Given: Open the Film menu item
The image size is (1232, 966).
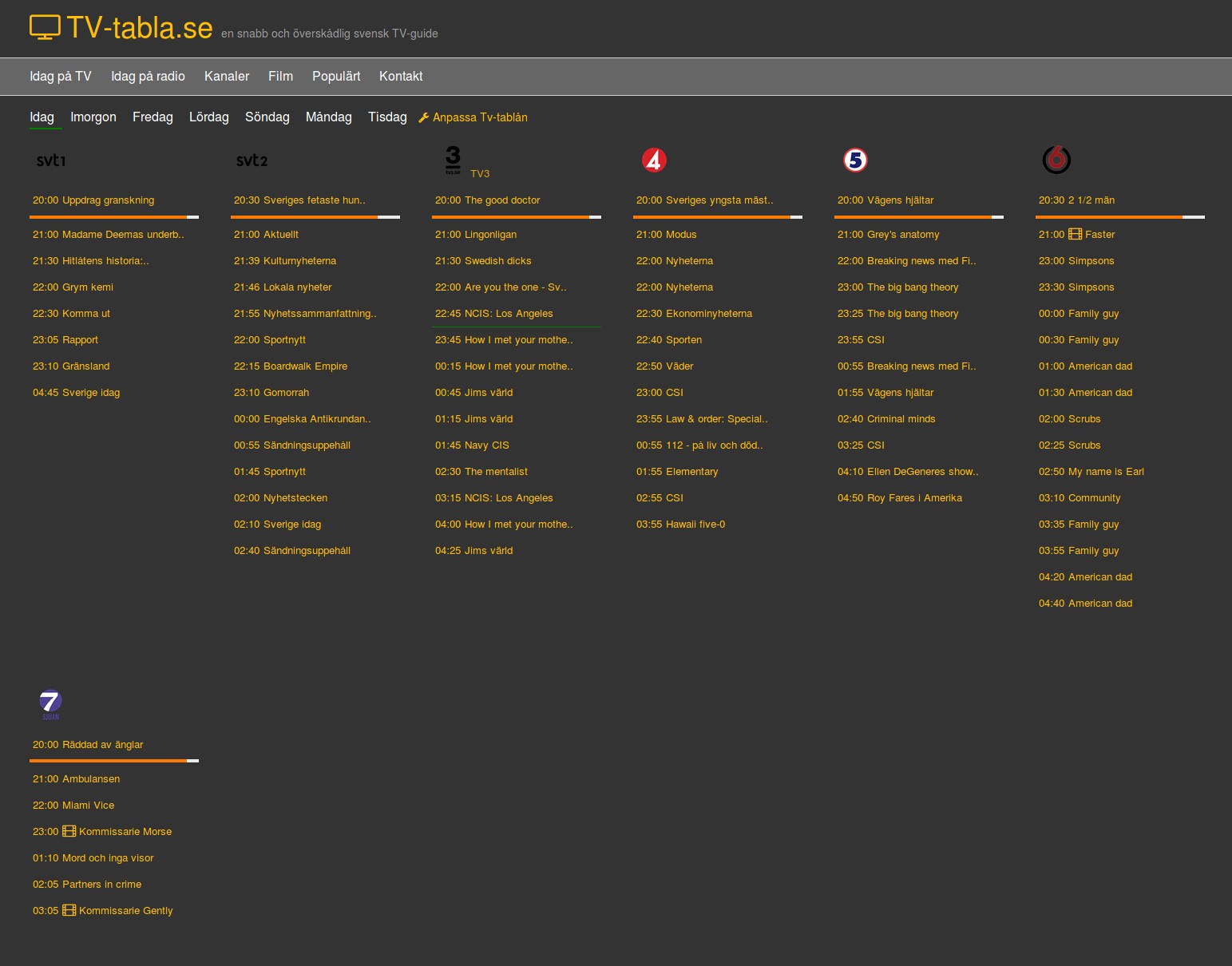Looking at the screenshot, I should (x=280, y=77).
